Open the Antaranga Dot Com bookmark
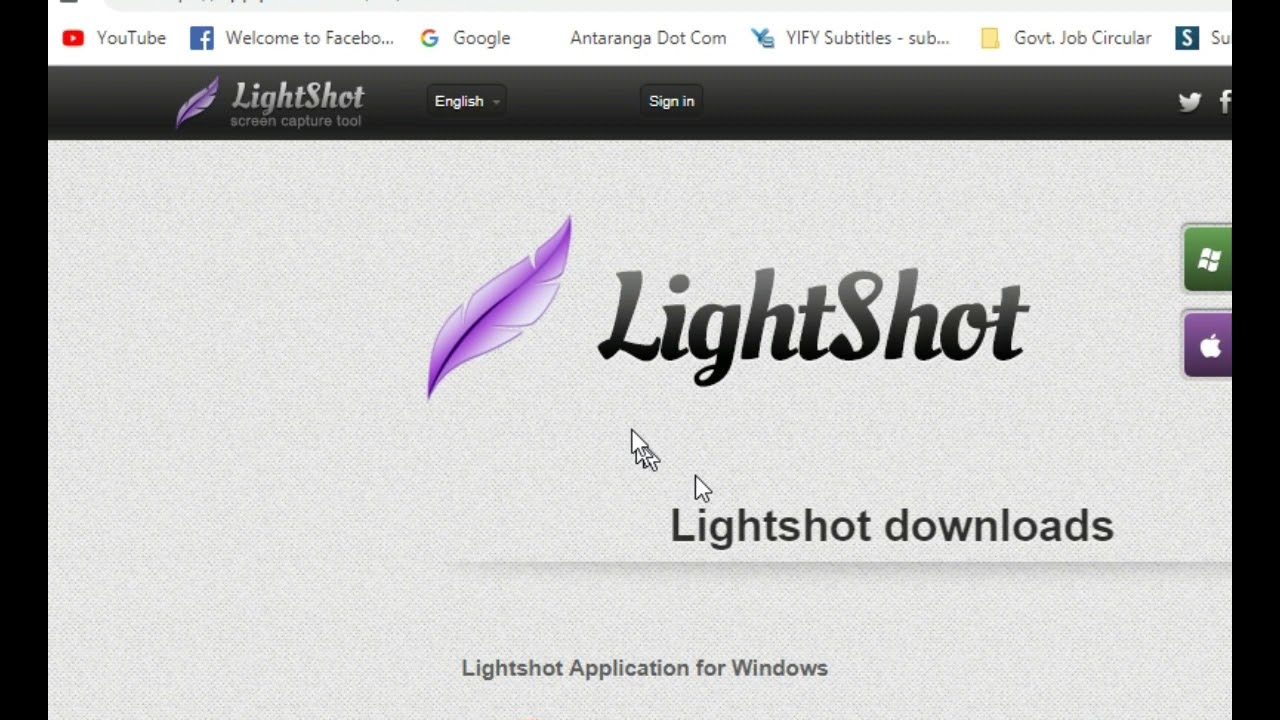 click(647, 38)
